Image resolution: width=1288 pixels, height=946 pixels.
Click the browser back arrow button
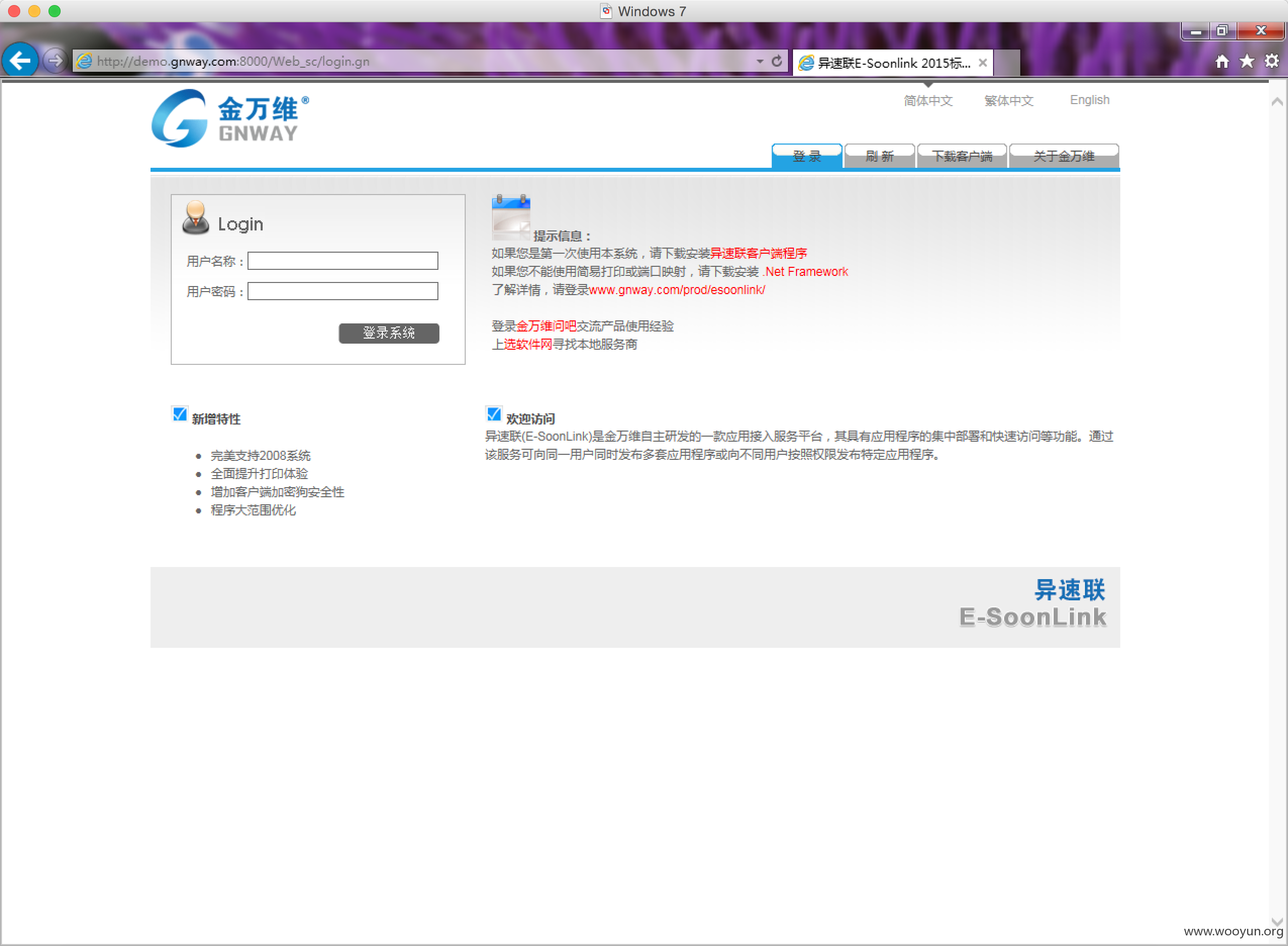20,60
